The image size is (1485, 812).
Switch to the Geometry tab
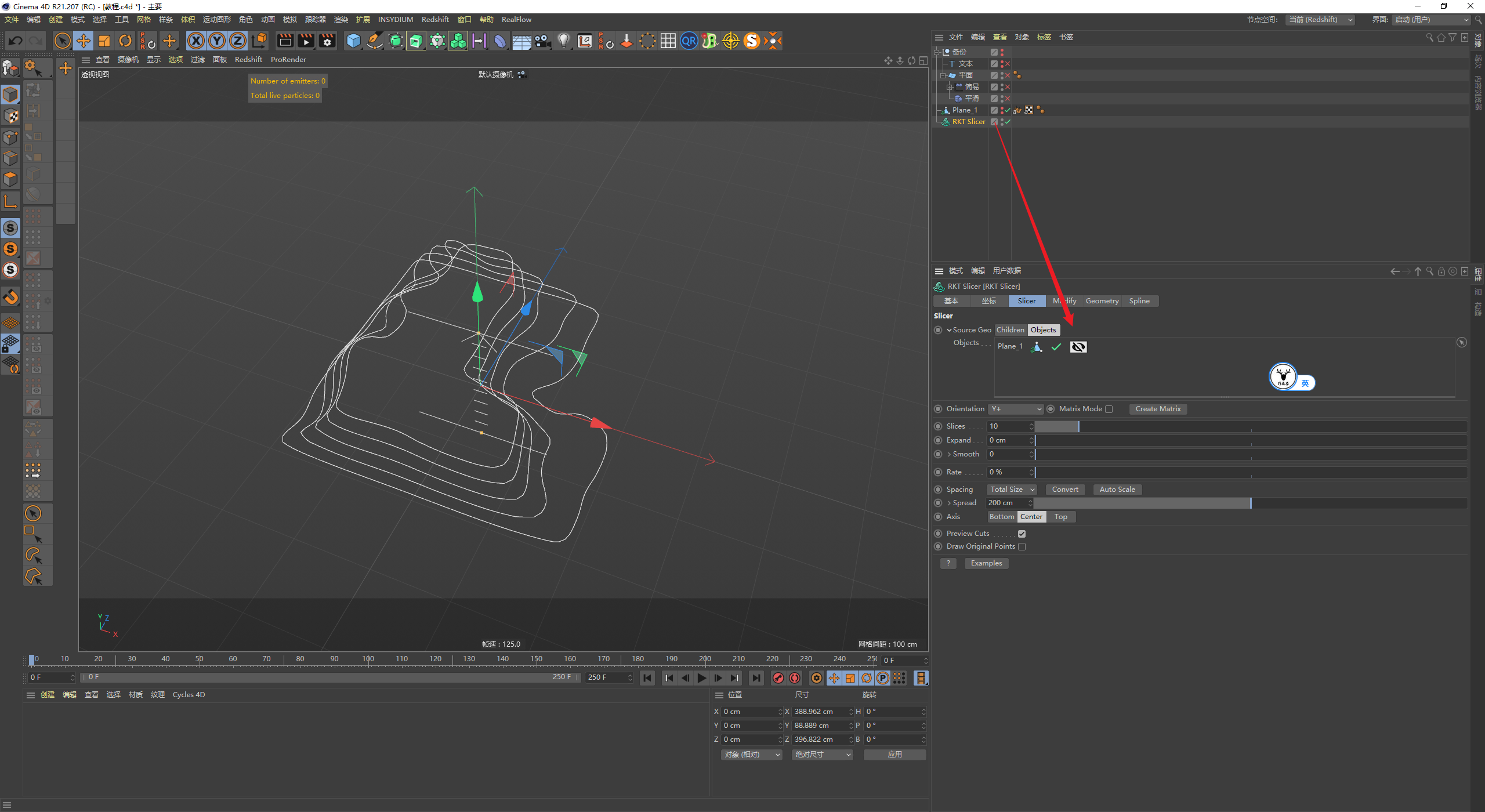click(x=1102, y=301)
